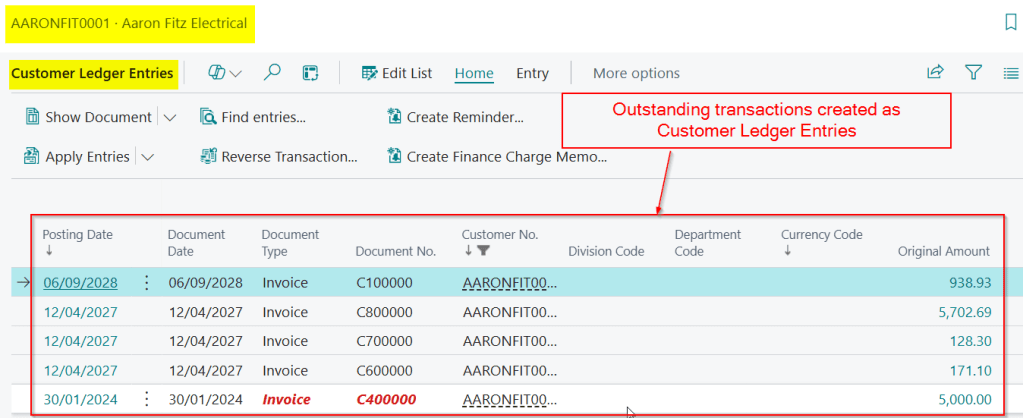Open the search magnifier icon
The height and width of the screenshot is (418, 1023).
[x=272, y=73]
